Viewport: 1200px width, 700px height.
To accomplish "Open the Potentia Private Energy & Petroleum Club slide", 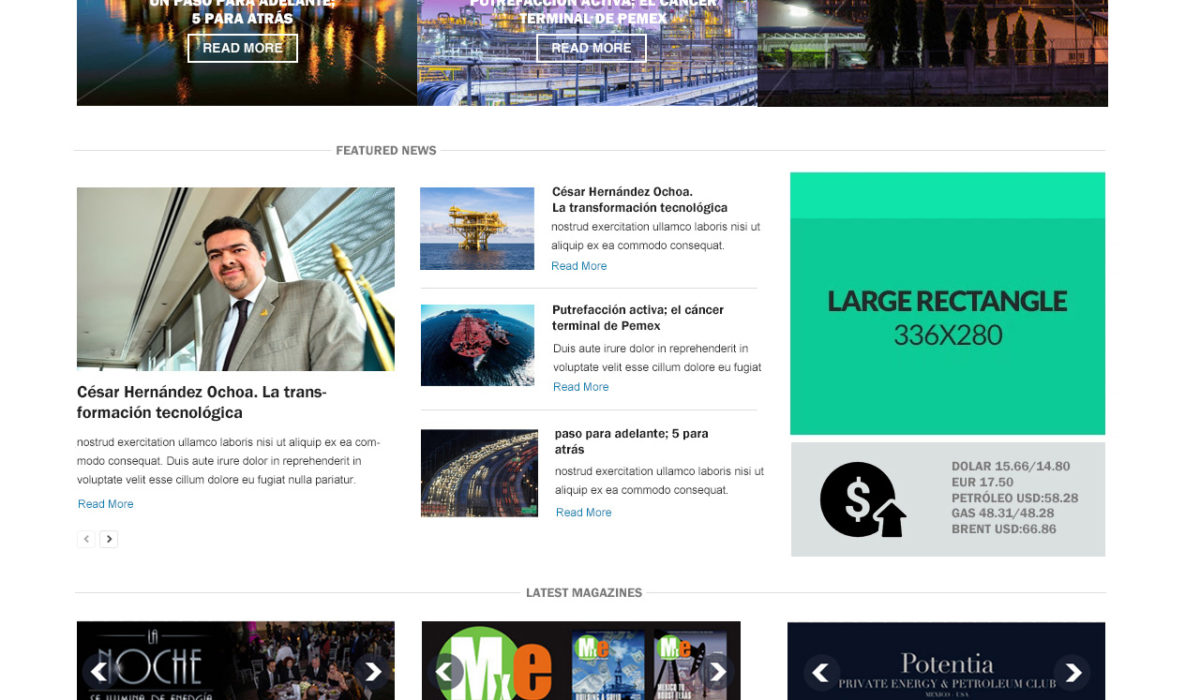I will (x=946, y=661).
